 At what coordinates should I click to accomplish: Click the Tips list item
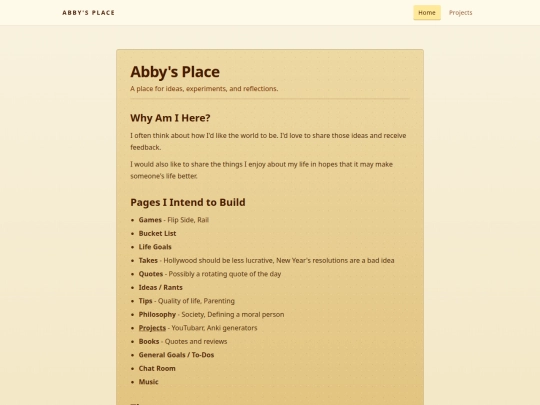(187, 301)
